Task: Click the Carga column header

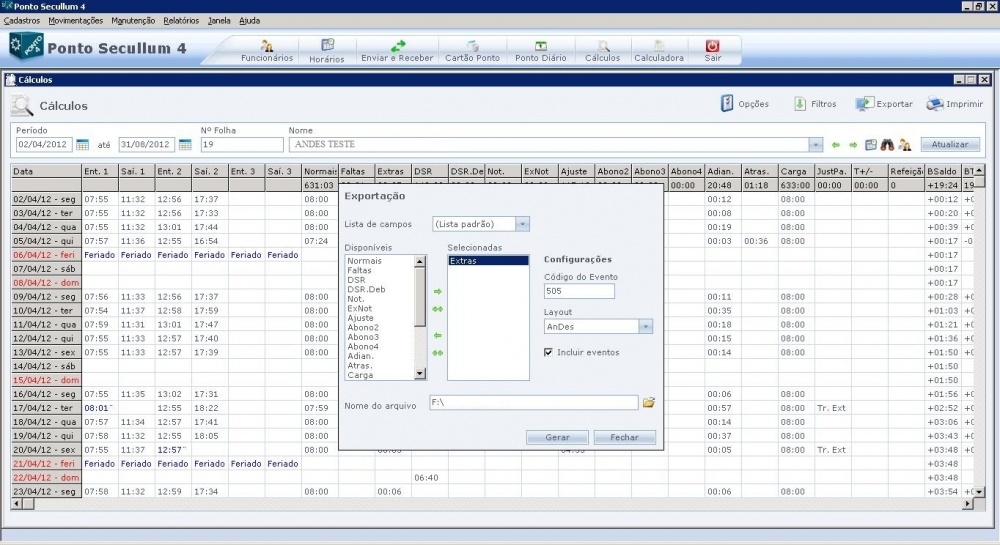Action: click(x=795, y=171)
